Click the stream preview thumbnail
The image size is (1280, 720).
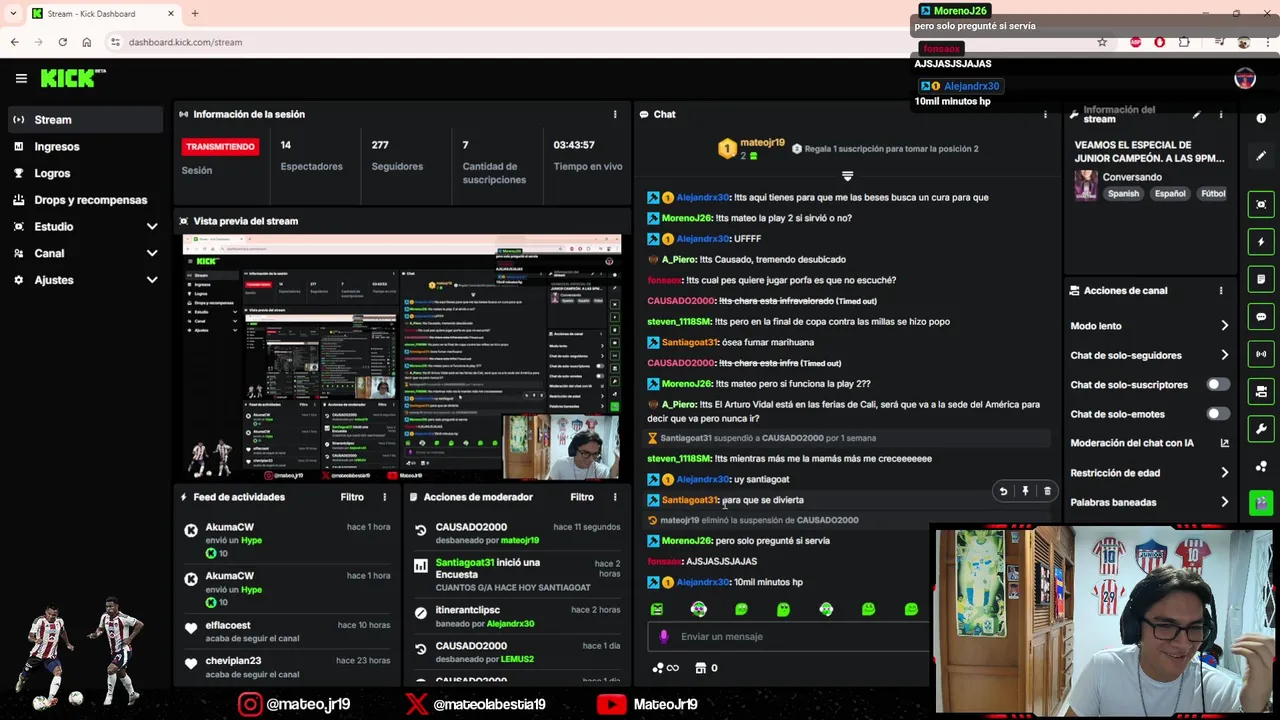click(402, 358)
